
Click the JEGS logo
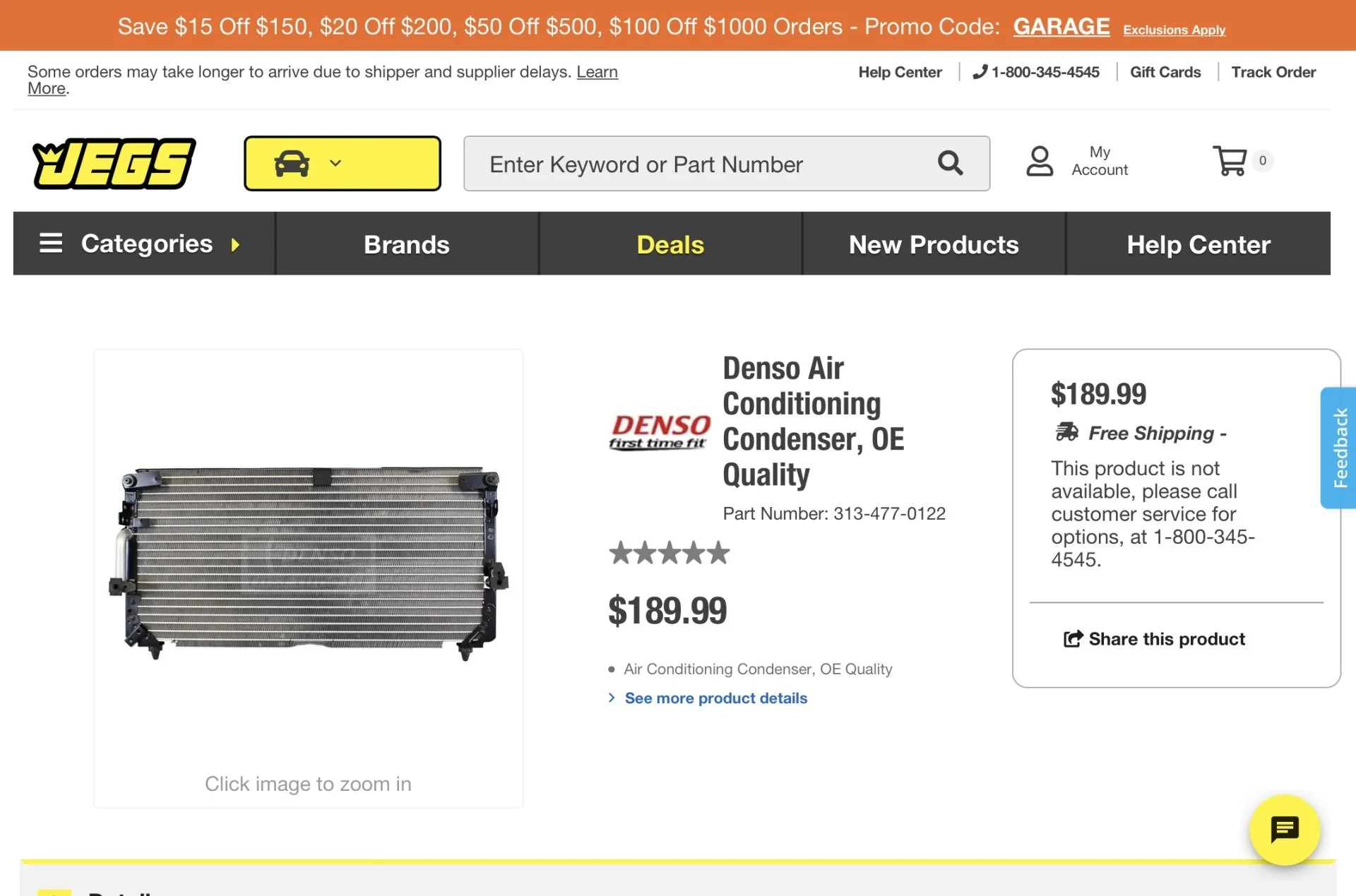tap(114, 163)
